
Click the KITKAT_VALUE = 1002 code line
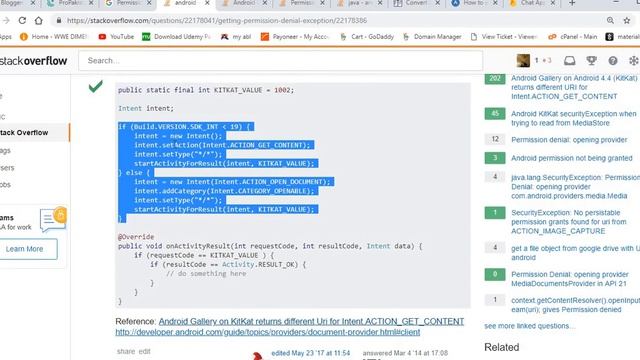(206, 90)
